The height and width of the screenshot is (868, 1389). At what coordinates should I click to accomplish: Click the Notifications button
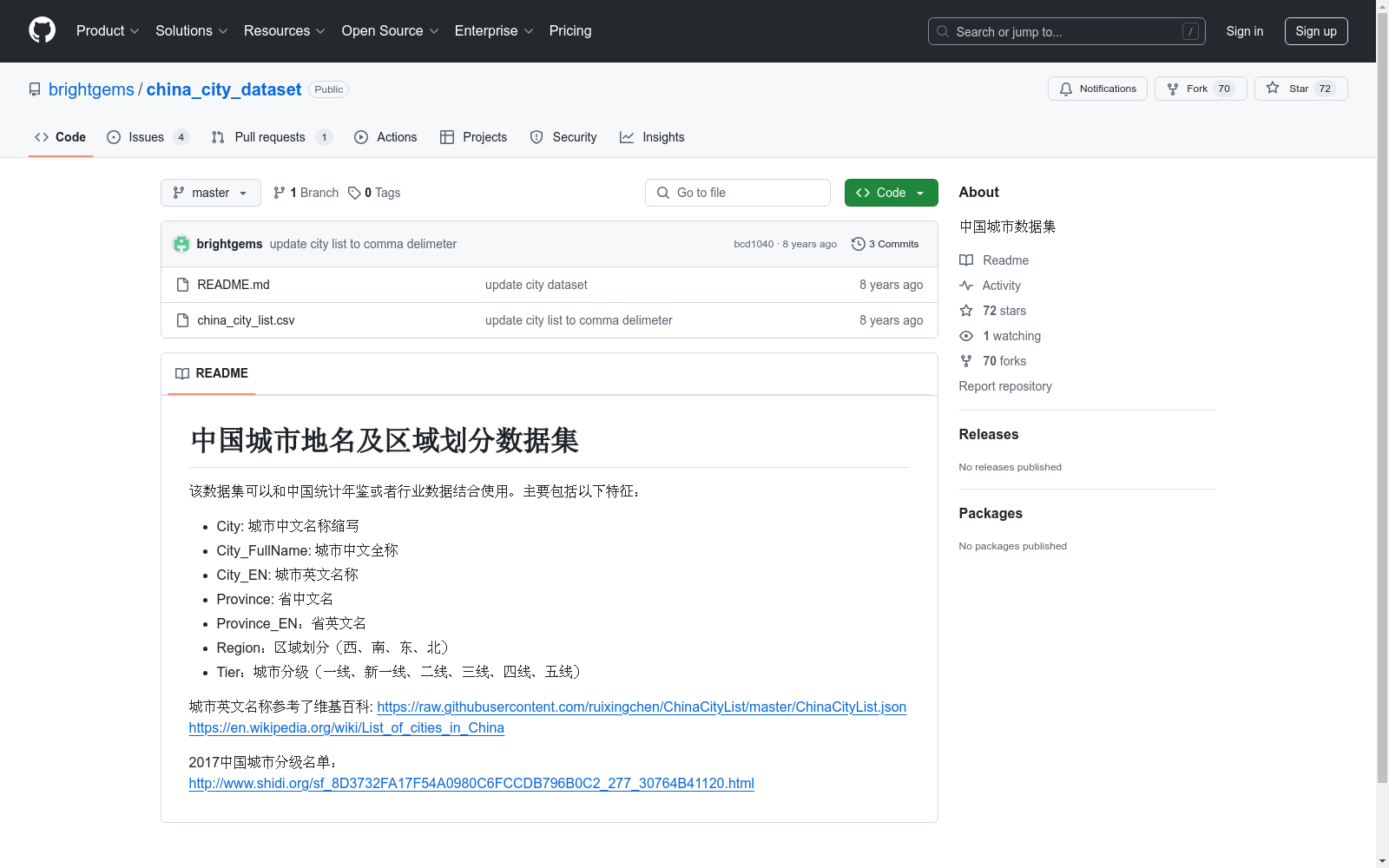point(1098,89)
